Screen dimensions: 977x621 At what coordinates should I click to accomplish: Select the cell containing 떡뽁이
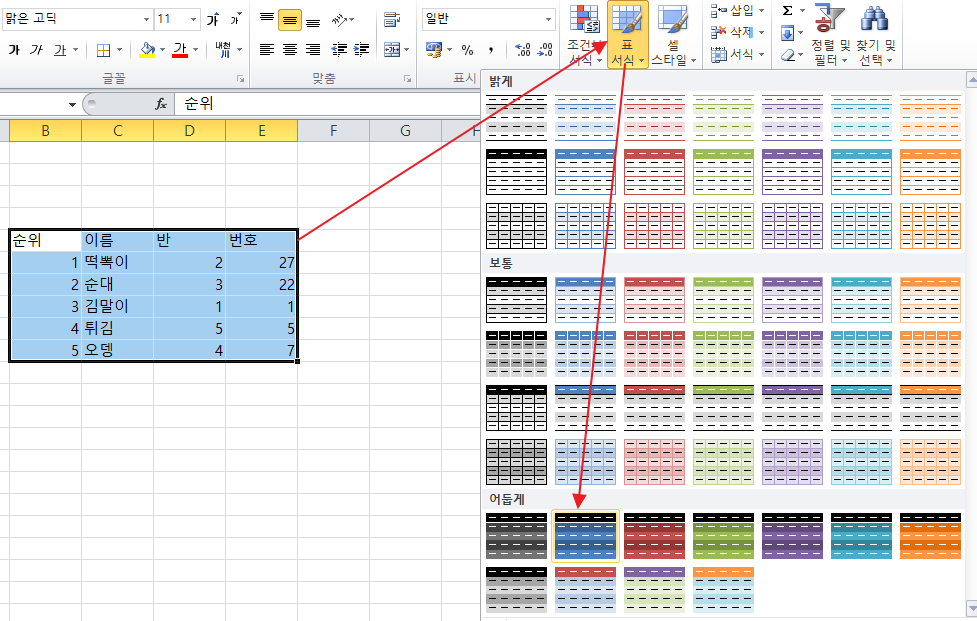click(118, 262)
